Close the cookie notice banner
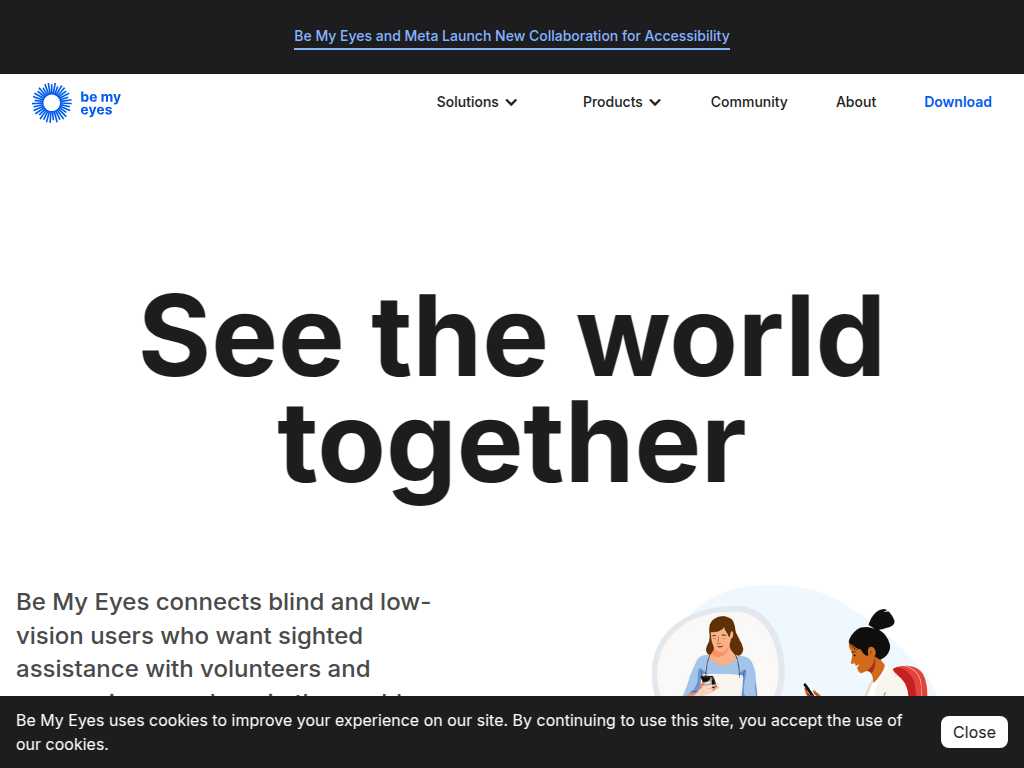 (x=974, y=732)
